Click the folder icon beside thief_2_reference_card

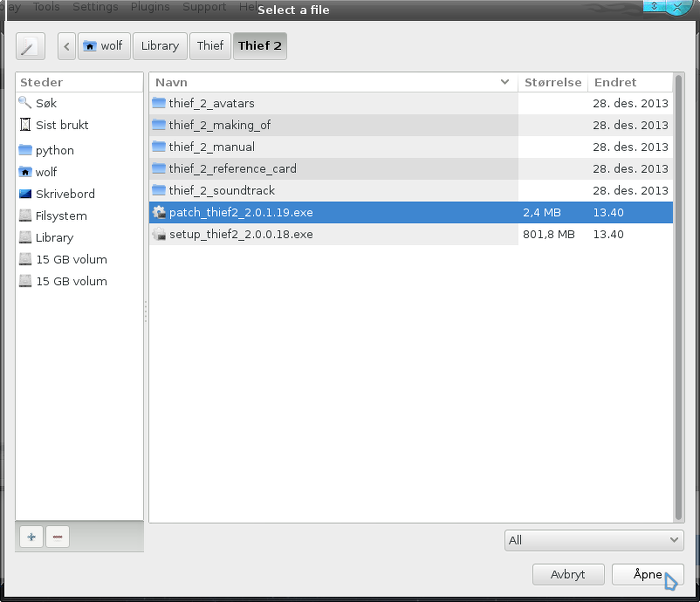[x=158, y=169]
